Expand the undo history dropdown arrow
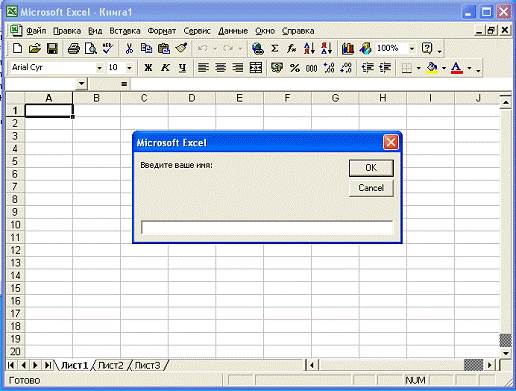 coord(215,49)
